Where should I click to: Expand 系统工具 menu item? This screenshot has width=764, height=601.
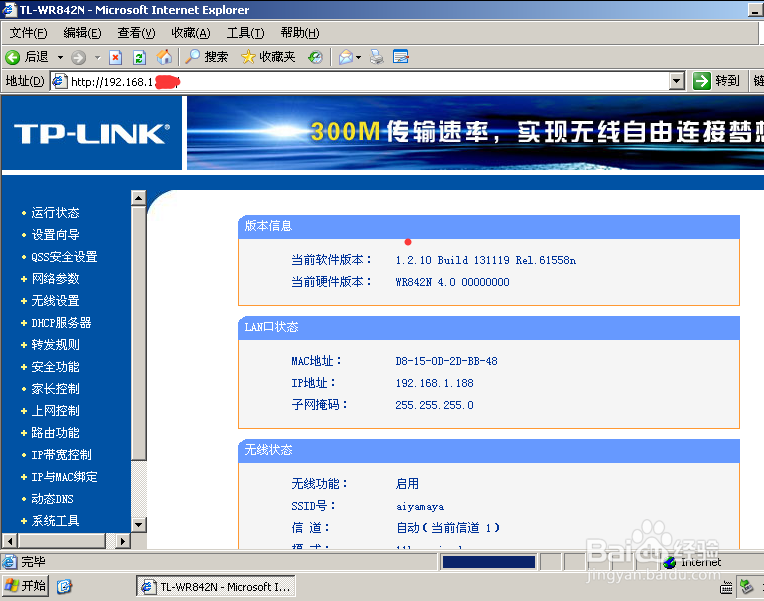(x=55, y=521)
